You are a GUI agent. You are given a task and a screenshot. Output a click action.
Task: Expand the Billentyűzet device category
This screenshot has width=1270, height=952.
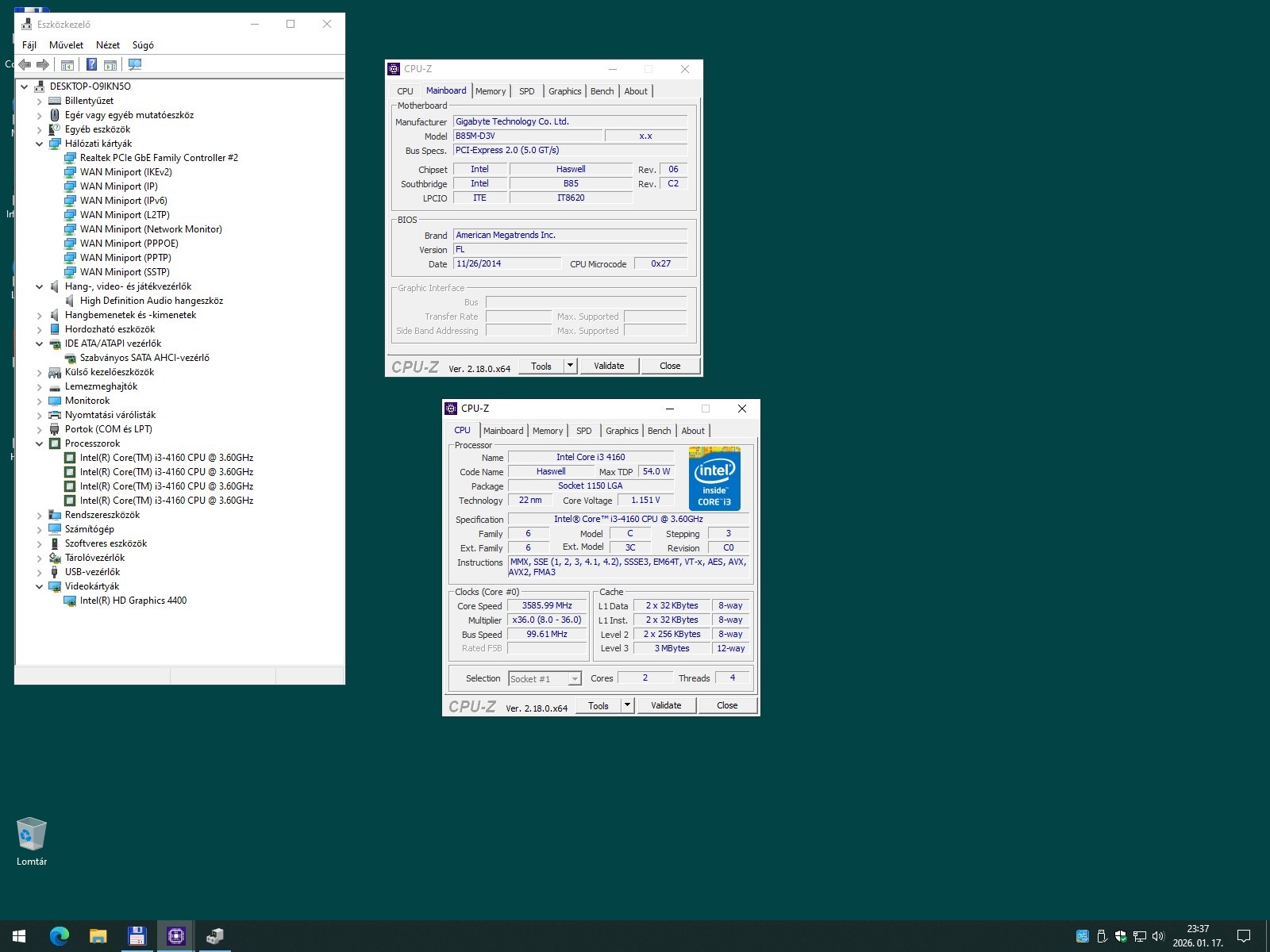click(39, 102)
